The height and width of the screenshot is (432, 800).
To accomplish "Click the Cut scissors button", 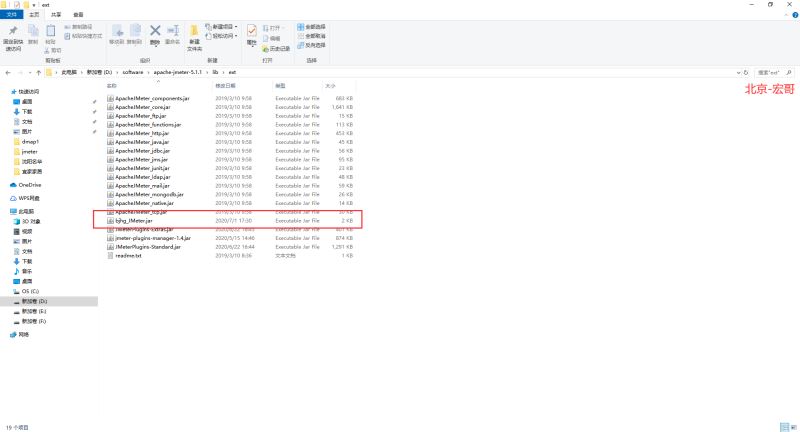I will point(53,50).
